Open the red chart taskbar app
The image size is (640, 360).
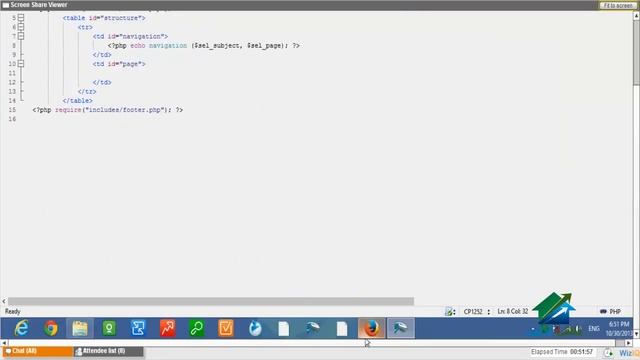(x=167, y=328)
